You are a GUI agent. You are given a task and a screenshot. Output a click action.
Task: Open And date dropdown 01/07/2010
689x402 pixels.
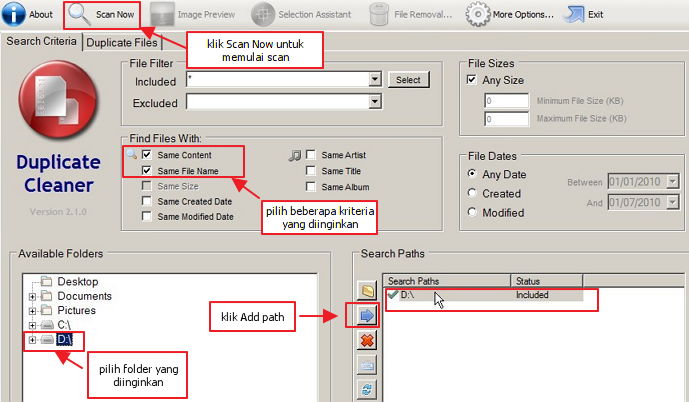(x=672, y=202)
